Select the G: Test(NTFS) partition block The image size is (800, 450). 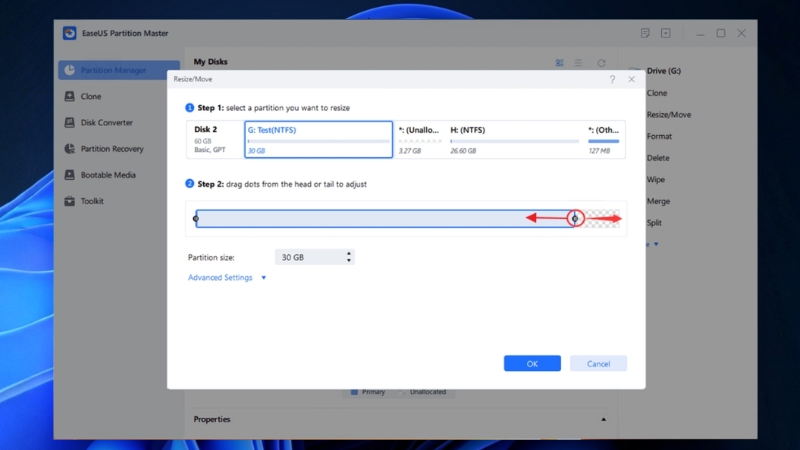[318, 140]
